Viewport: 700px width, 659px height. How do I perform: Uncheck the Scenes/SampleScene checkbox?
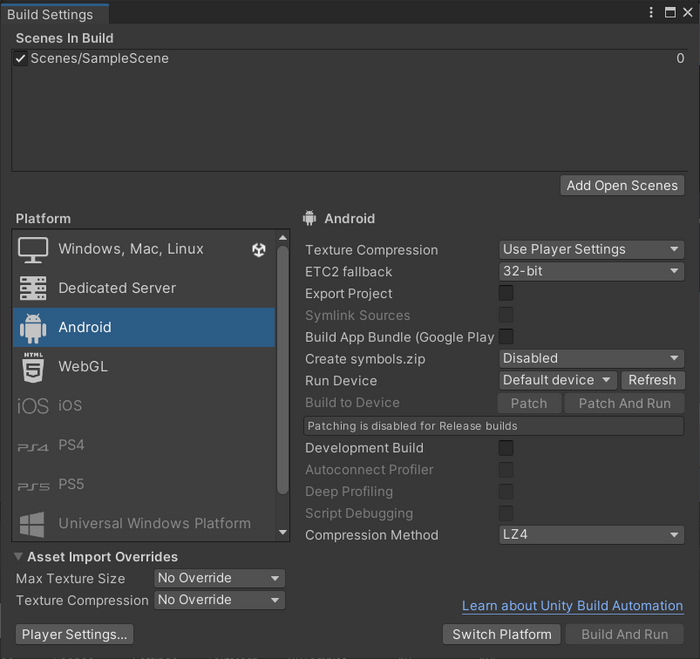pos(21,59)
